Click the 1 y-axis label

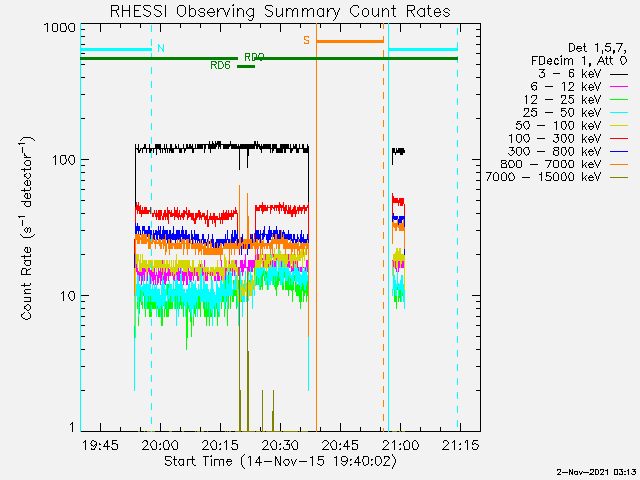click(72, 427)
